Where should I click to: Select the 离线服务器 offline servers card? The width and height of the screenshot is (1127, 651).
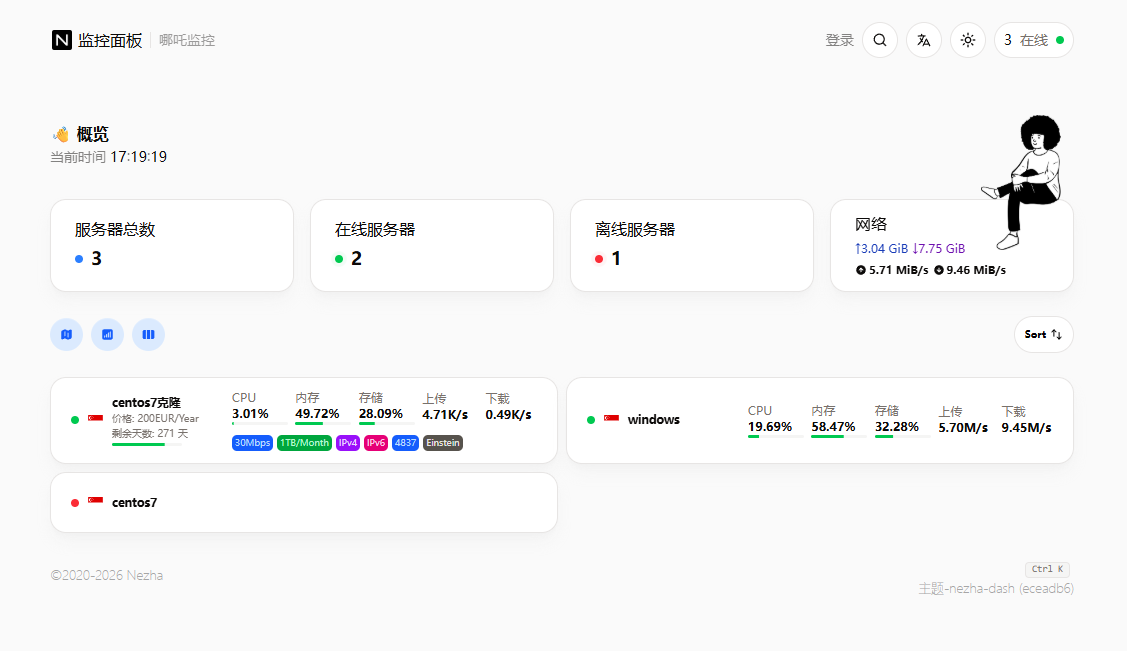[692, 245]
